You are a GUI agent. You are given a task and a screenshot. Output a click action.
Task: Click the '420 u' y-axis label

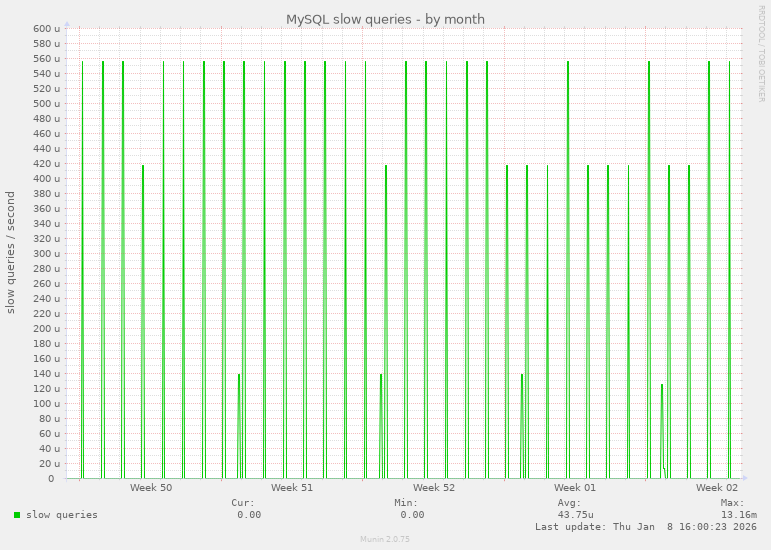click(47, 164)
